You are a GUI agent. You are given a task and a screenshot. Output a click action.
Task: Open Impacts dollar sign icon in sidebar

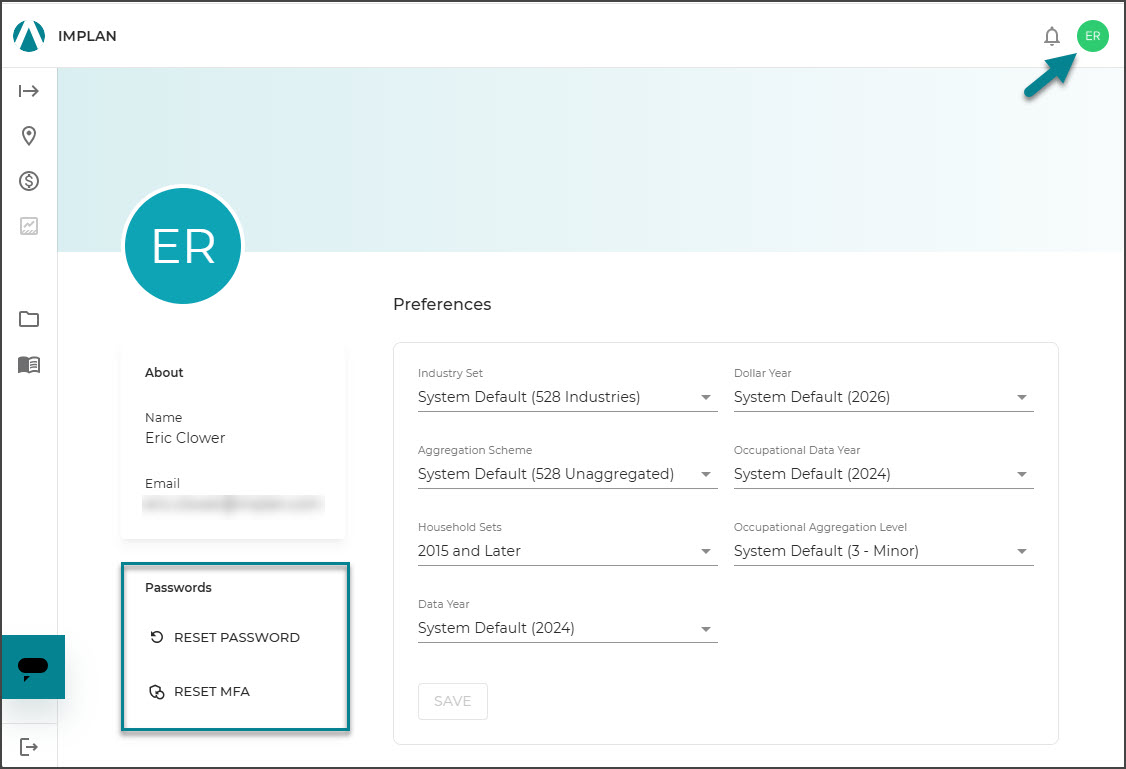(x=29, y=181)
